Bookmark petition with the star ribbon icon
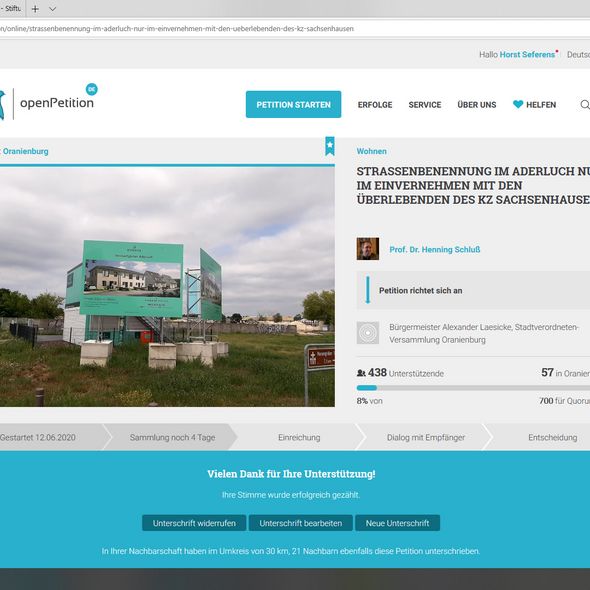The image size is (590, 590). pos(330,146)
